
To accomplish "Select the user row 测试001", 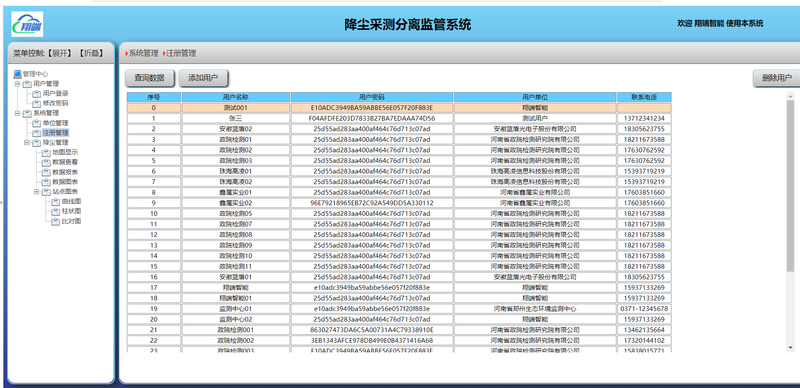I will tap(399, 108).
